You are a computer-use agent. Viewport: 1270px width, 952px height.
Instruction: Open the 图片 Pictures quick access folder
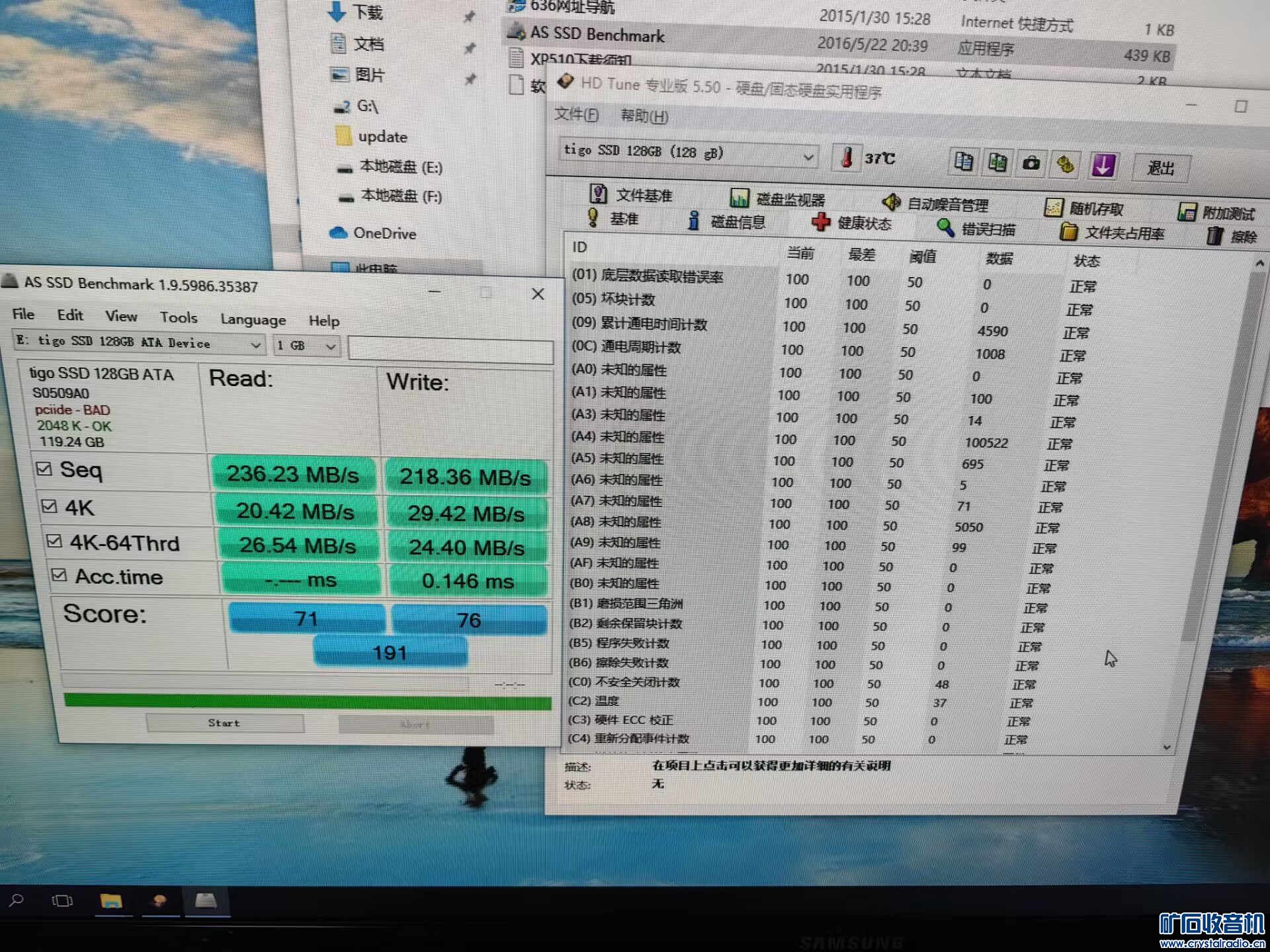(358, 75)
